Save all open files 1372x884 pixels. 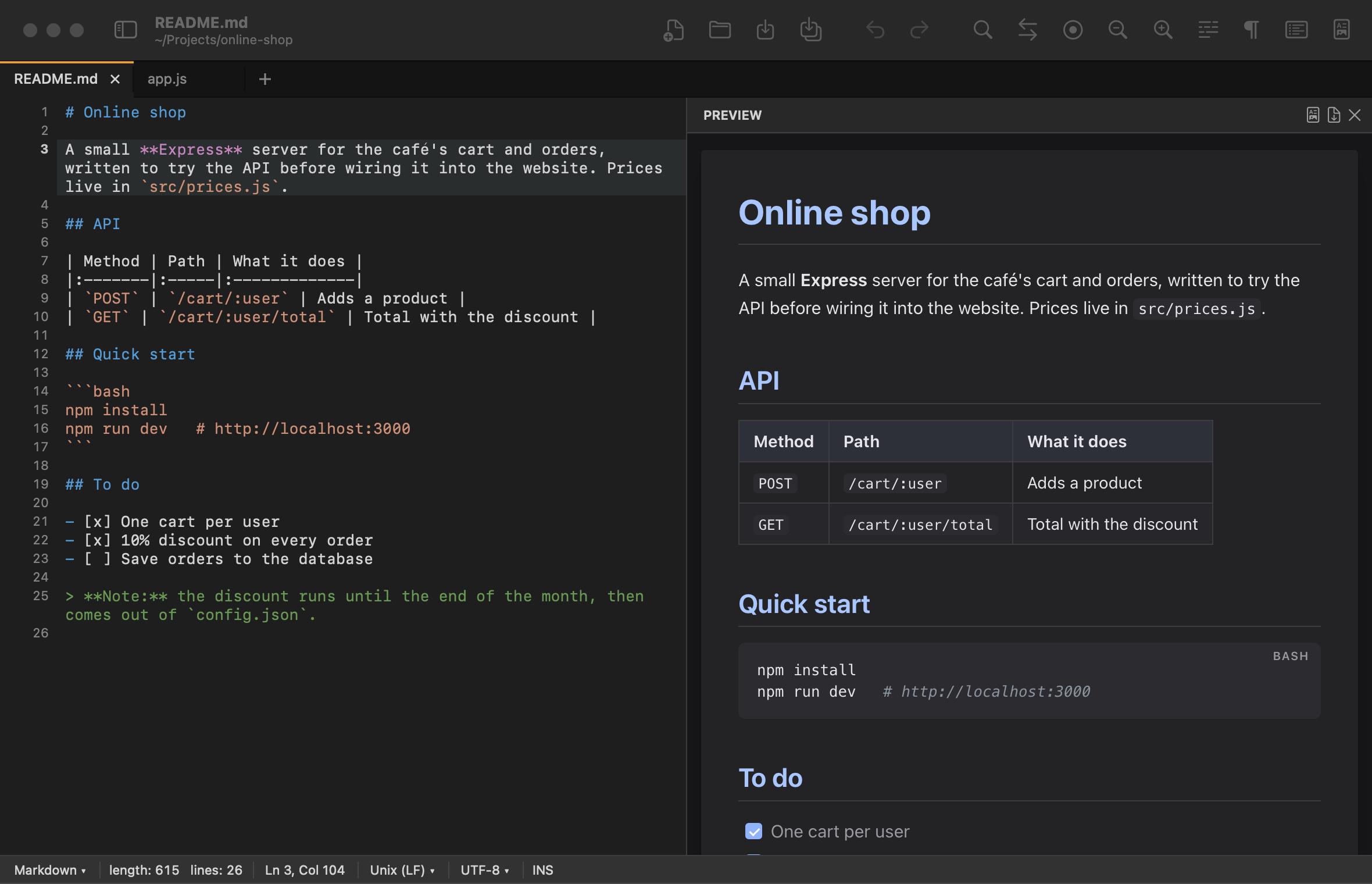(x=810, y=30)
